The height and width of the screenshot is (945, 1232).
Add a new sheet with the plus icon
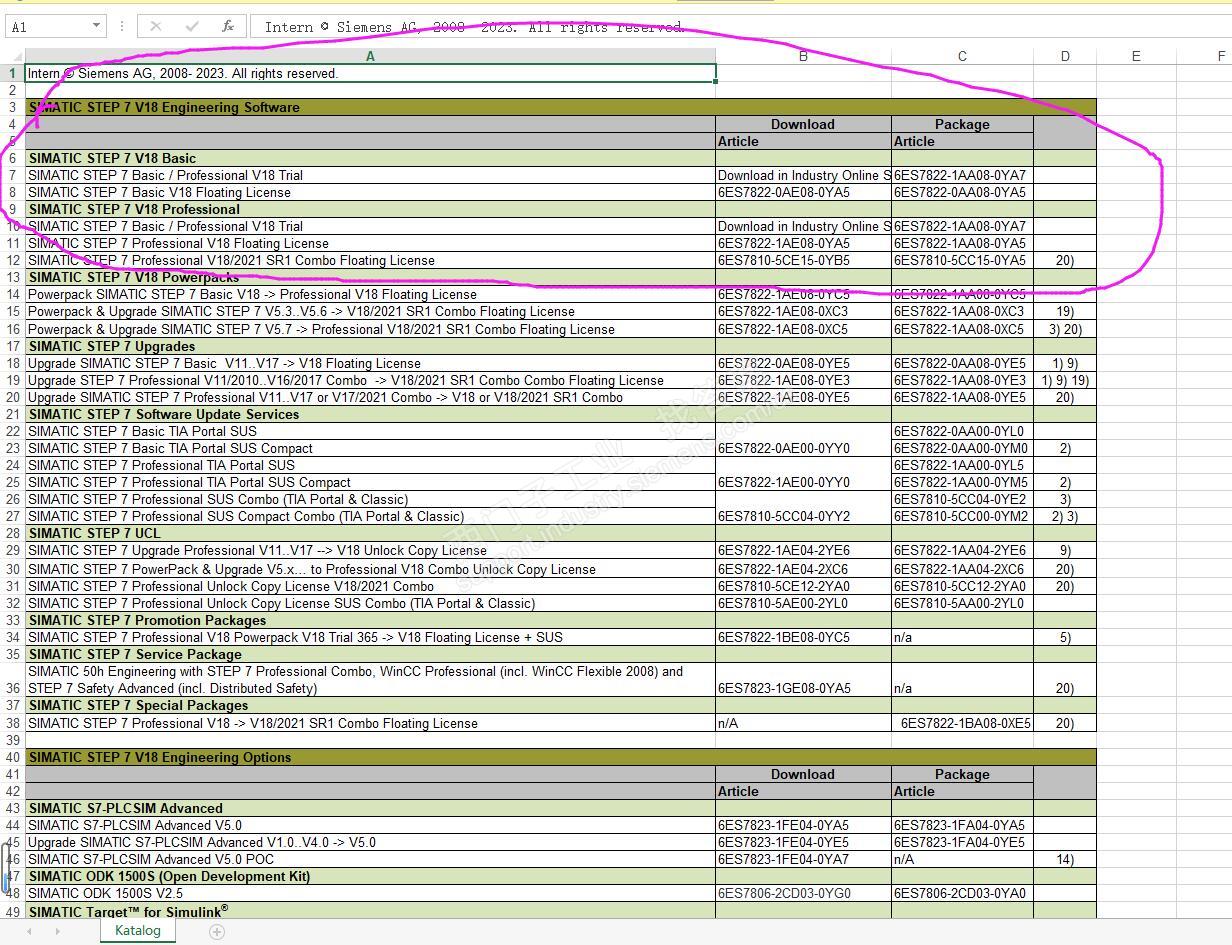pos(217,931)
